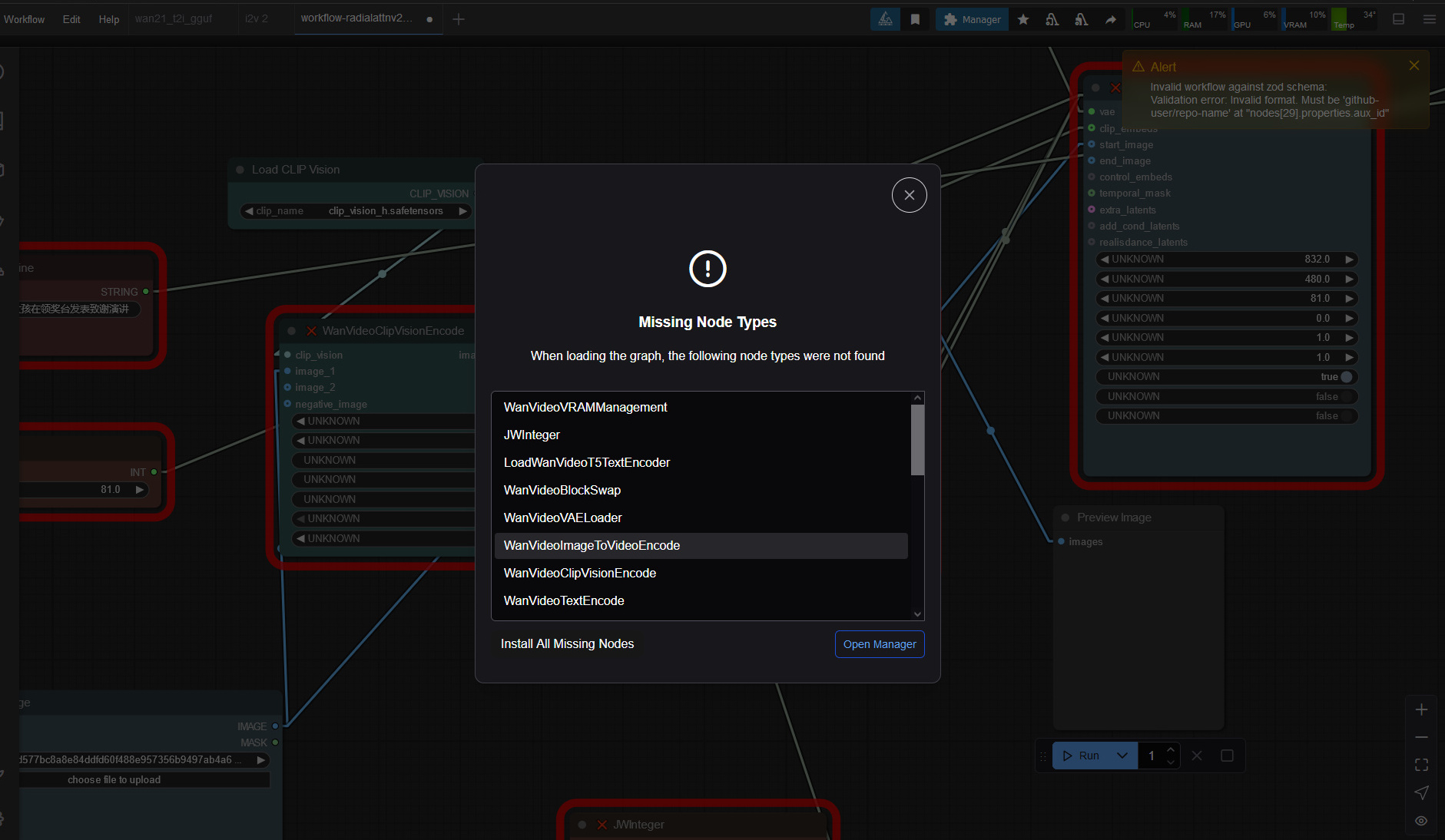Close the Missing Node Types dialog
The height and width of the screenshot is (840, 1445).
[909, 195]
